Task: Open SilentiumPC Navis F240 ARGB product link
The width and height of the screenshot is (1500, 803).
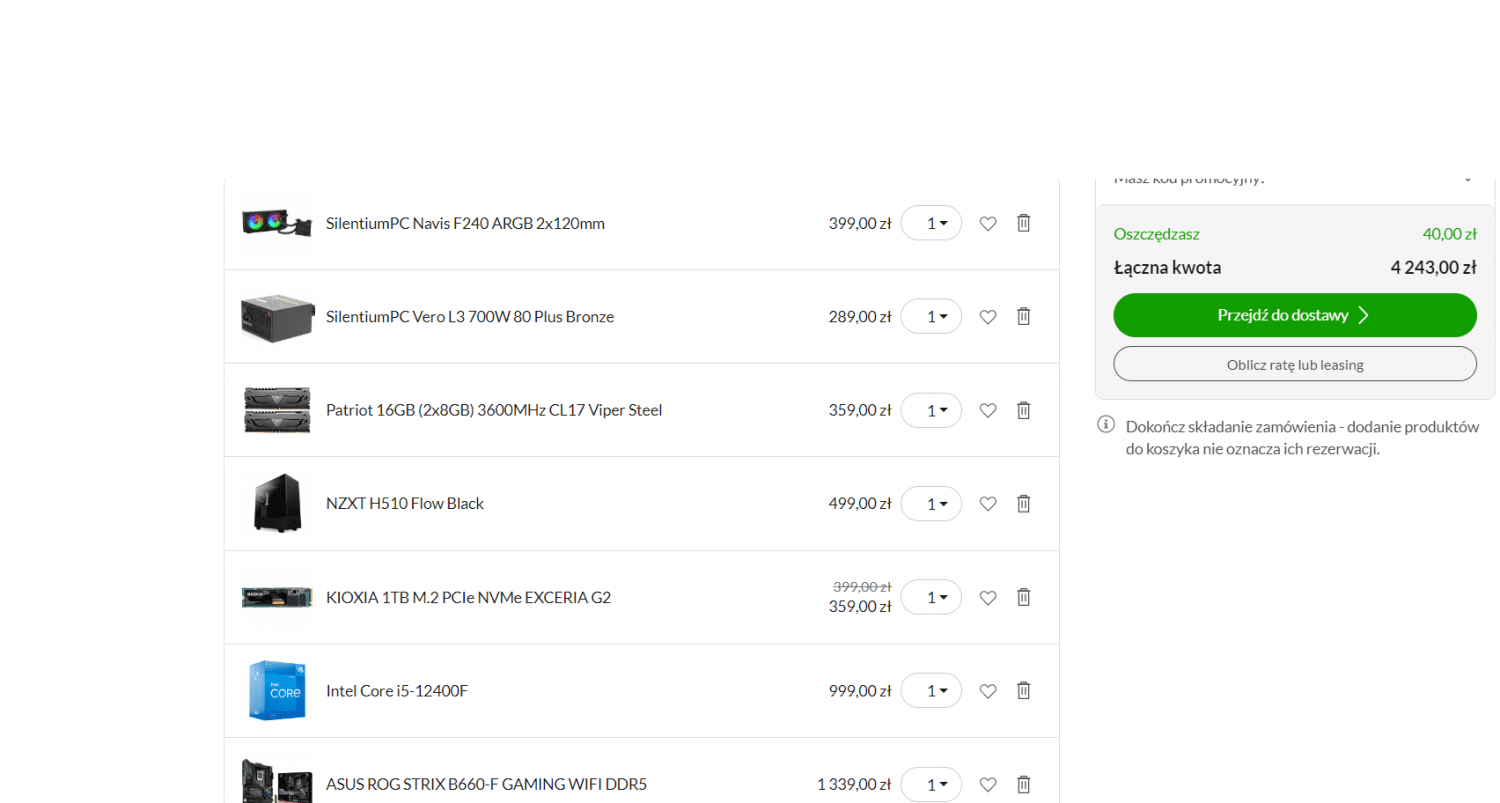Action: click(465, 223)
